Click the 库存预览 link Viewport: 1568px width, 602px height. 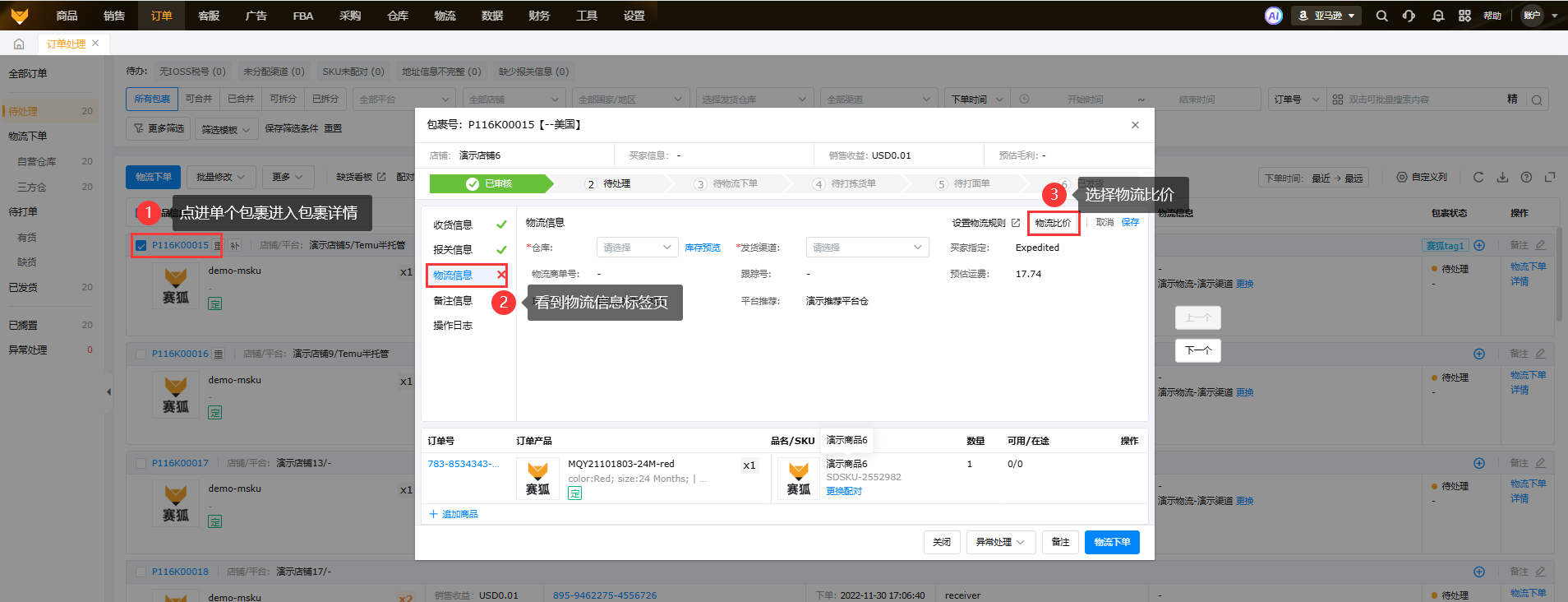pos(703,248)
